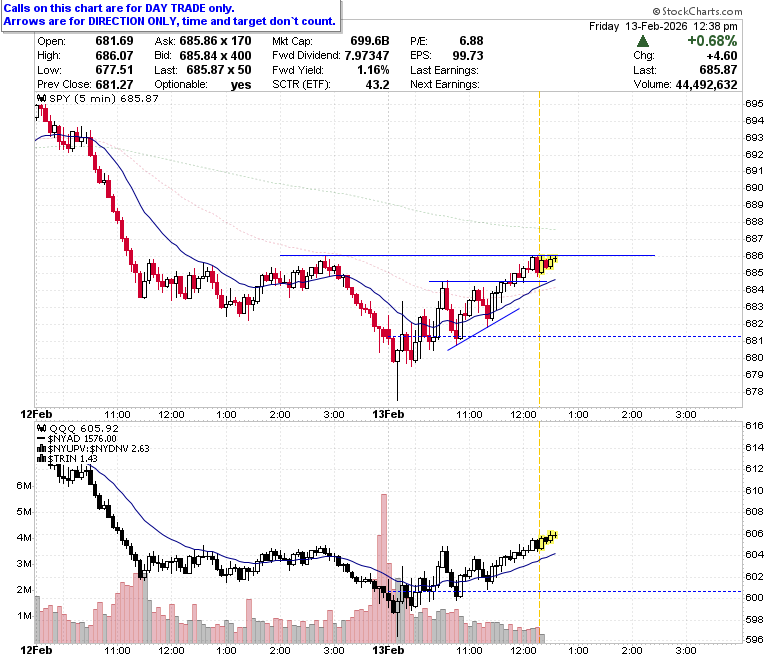This screenshot has height=659, width=780.
Task: Click the 13Feb date label on SPY axis
Action: 389,414
